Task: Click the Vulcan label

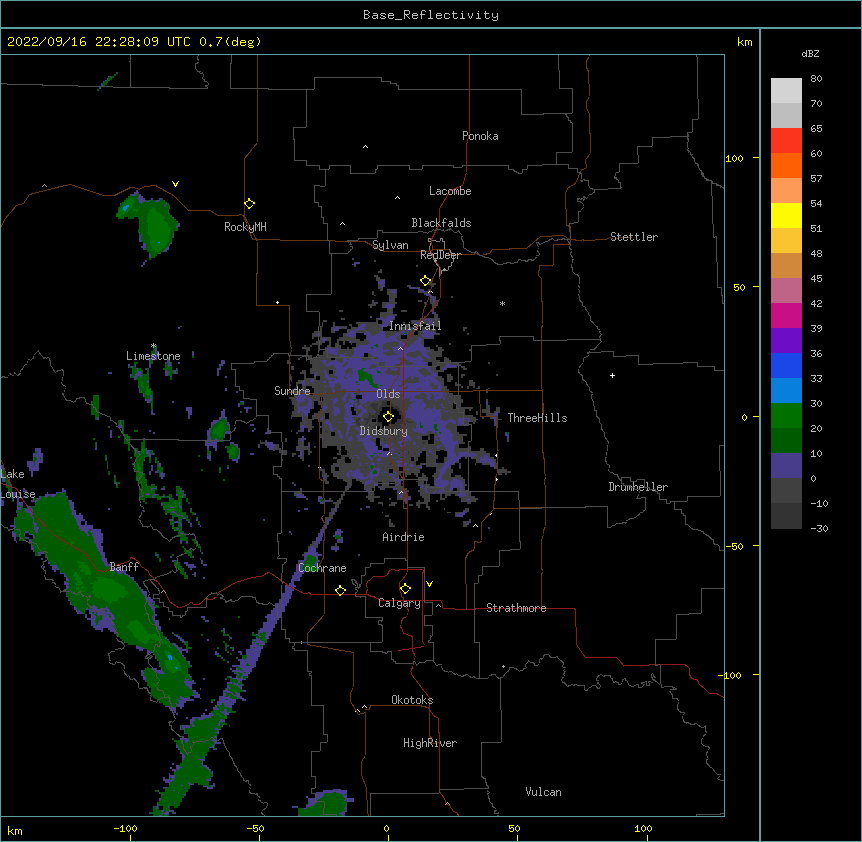Action: pos(543,792)
